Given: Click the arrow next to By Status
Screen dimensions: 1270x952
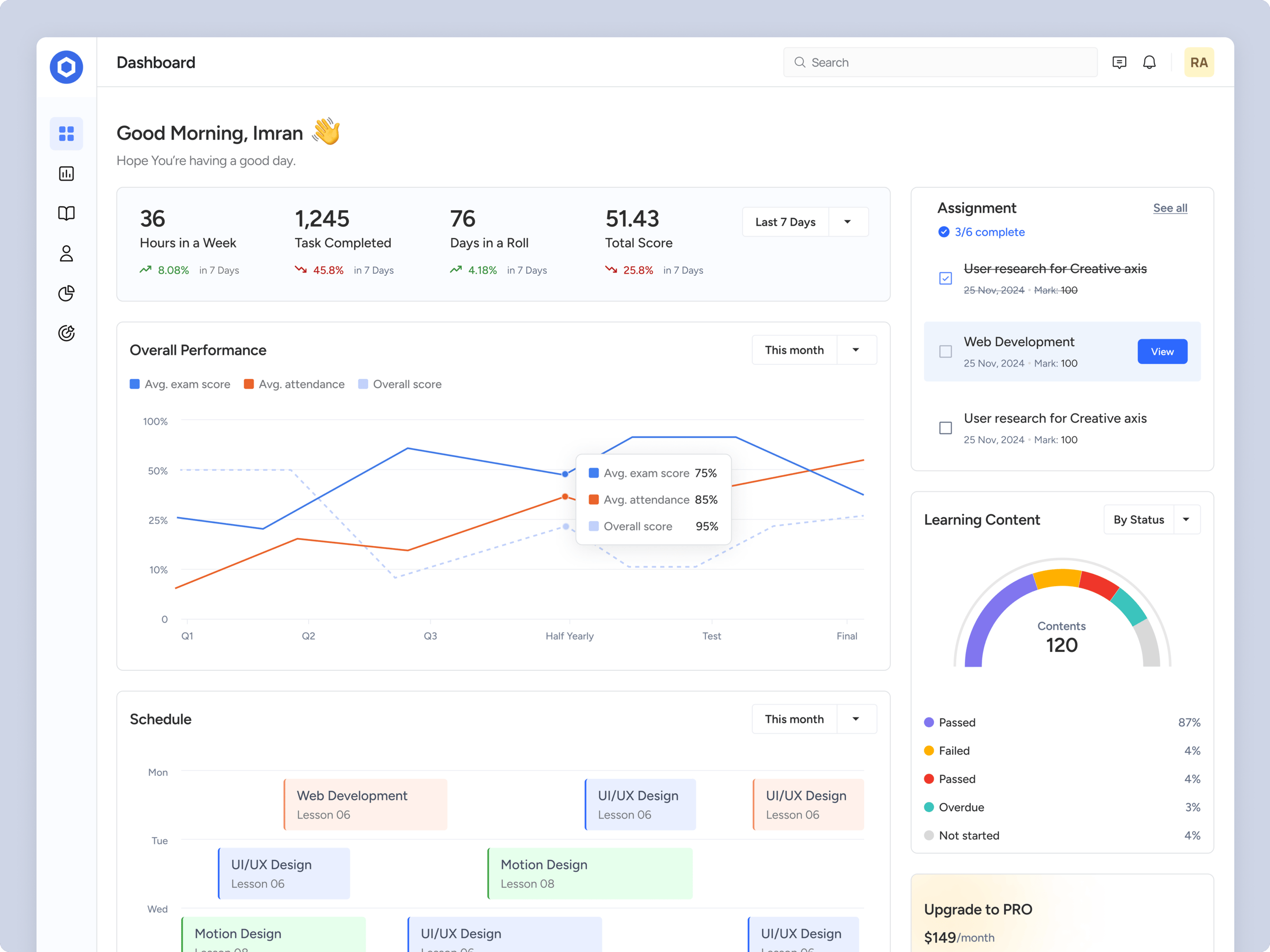Looking at the screenshot, I should pos(1186,519).
